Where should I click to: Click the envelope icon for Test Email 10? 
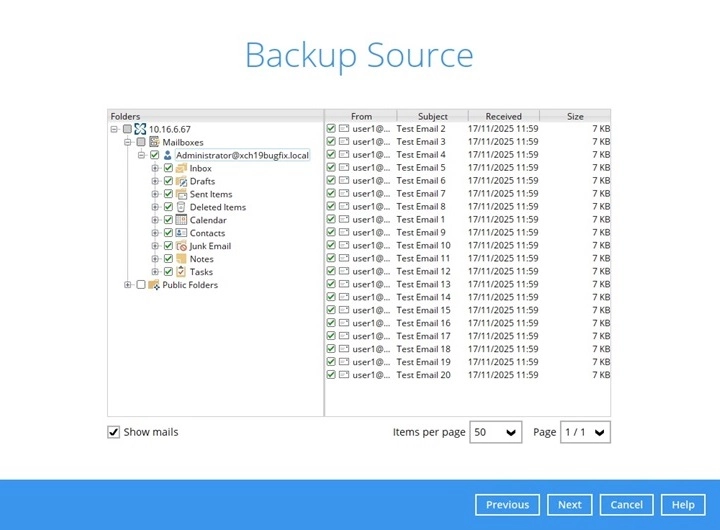[x=344, y=245]
